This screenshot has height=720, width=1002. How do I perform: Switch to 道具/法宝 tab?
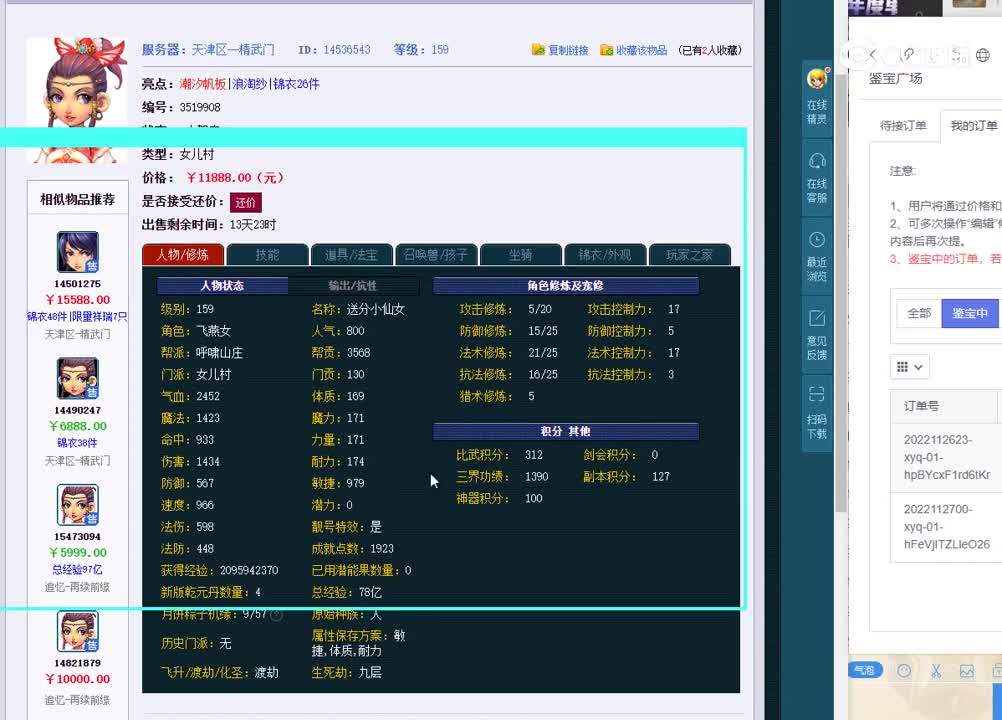click(x=351, y=254)
